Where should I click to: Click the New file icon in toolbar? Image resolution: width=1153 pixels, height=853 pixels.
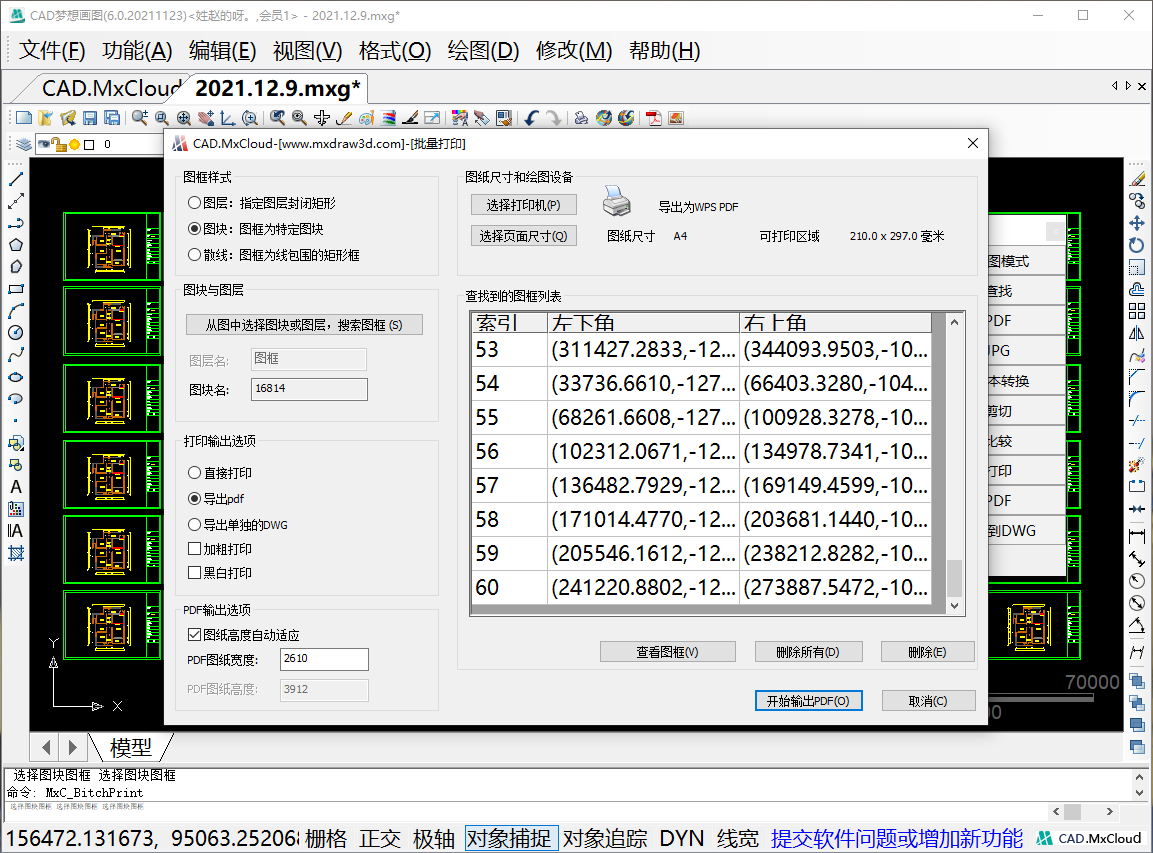tap(24, 118)
